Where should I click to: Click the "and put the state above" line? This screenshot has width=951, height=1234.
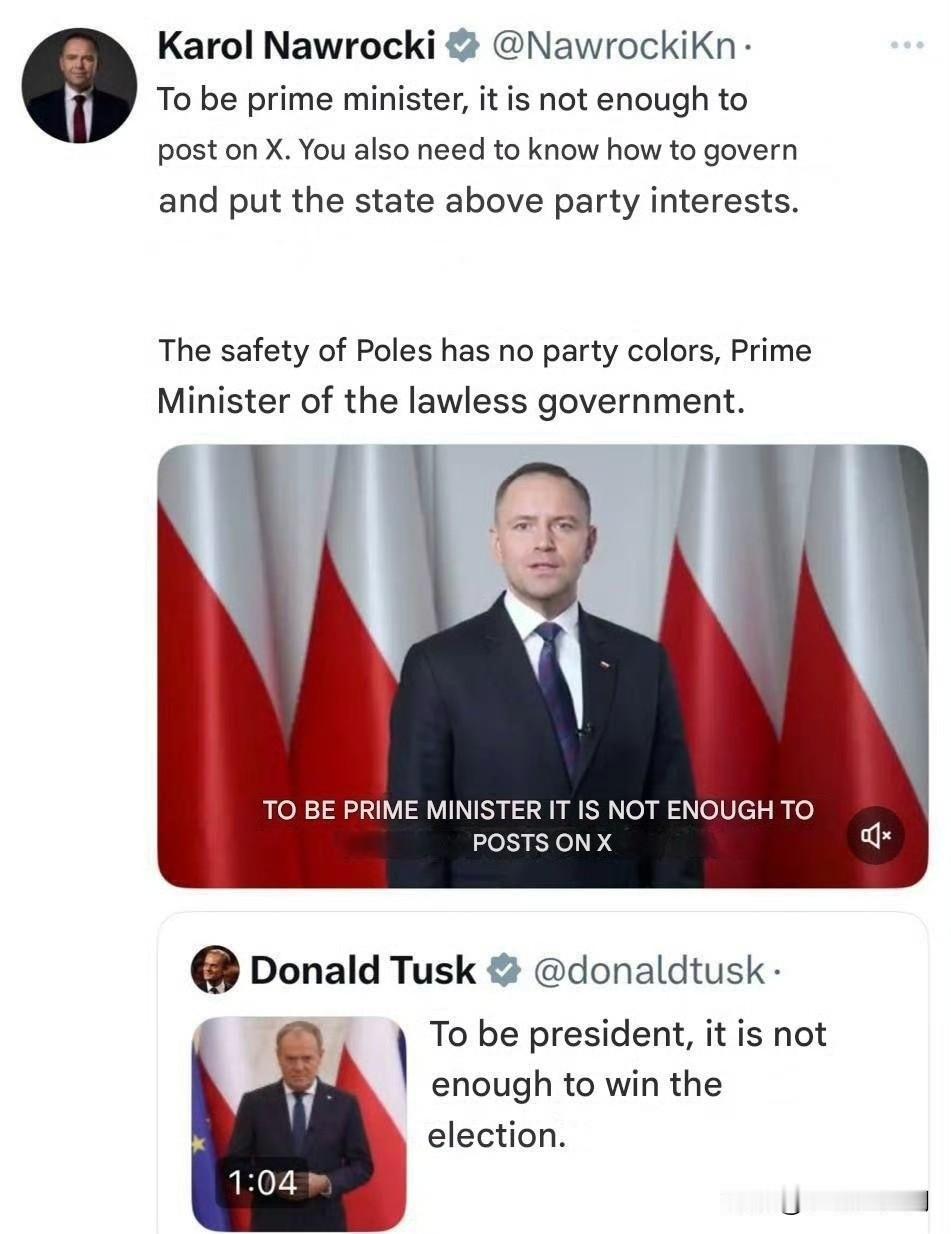coord(478,201)
